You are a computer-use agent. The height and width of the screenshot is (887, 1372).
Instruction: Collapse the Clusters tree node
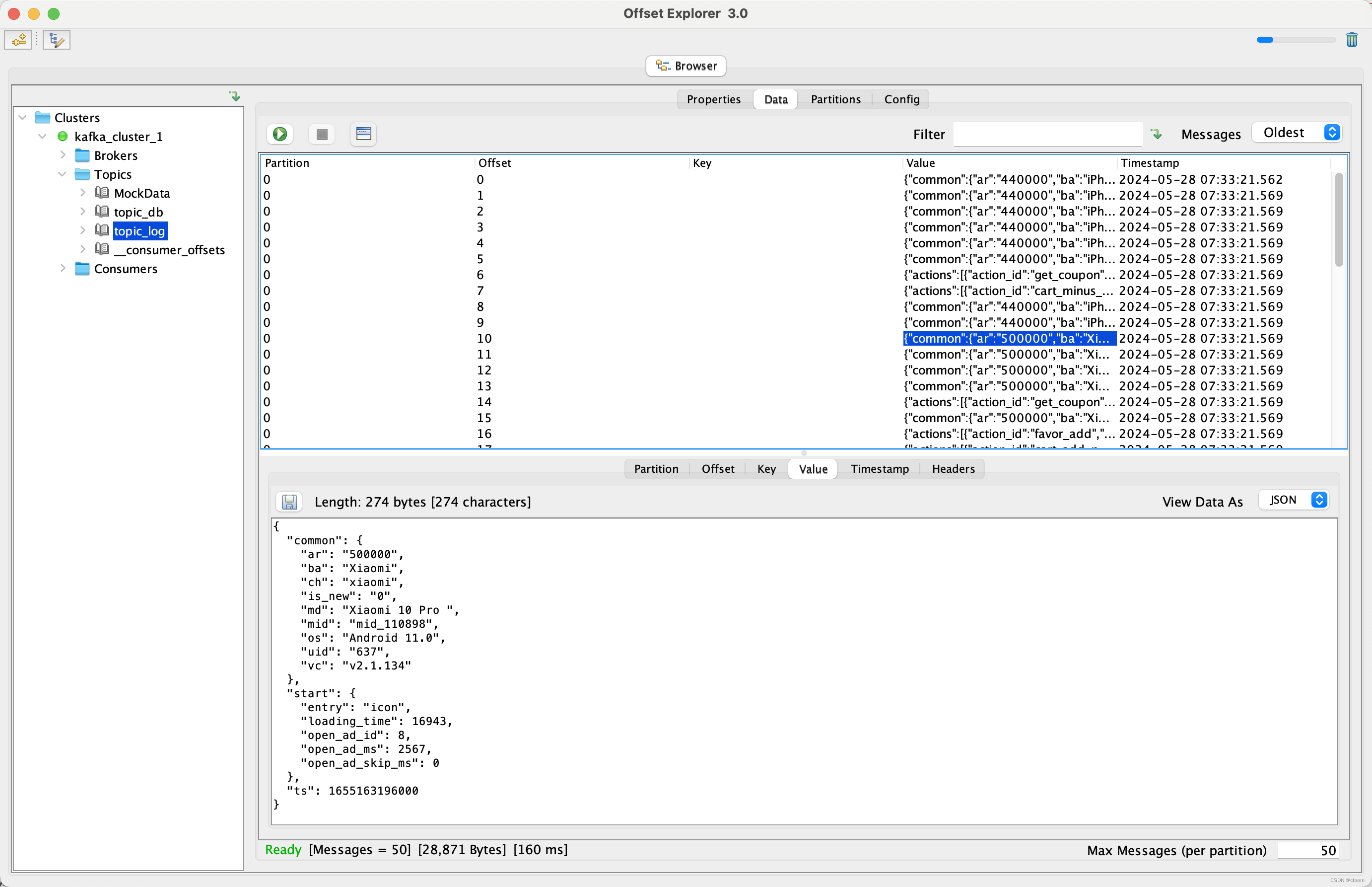coord(23,118)
